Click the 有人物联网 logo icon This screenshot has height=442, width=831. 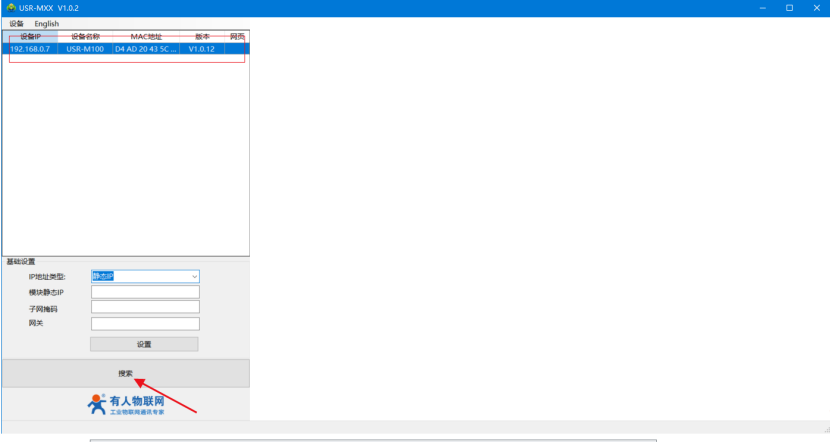[x=97, y=404]
